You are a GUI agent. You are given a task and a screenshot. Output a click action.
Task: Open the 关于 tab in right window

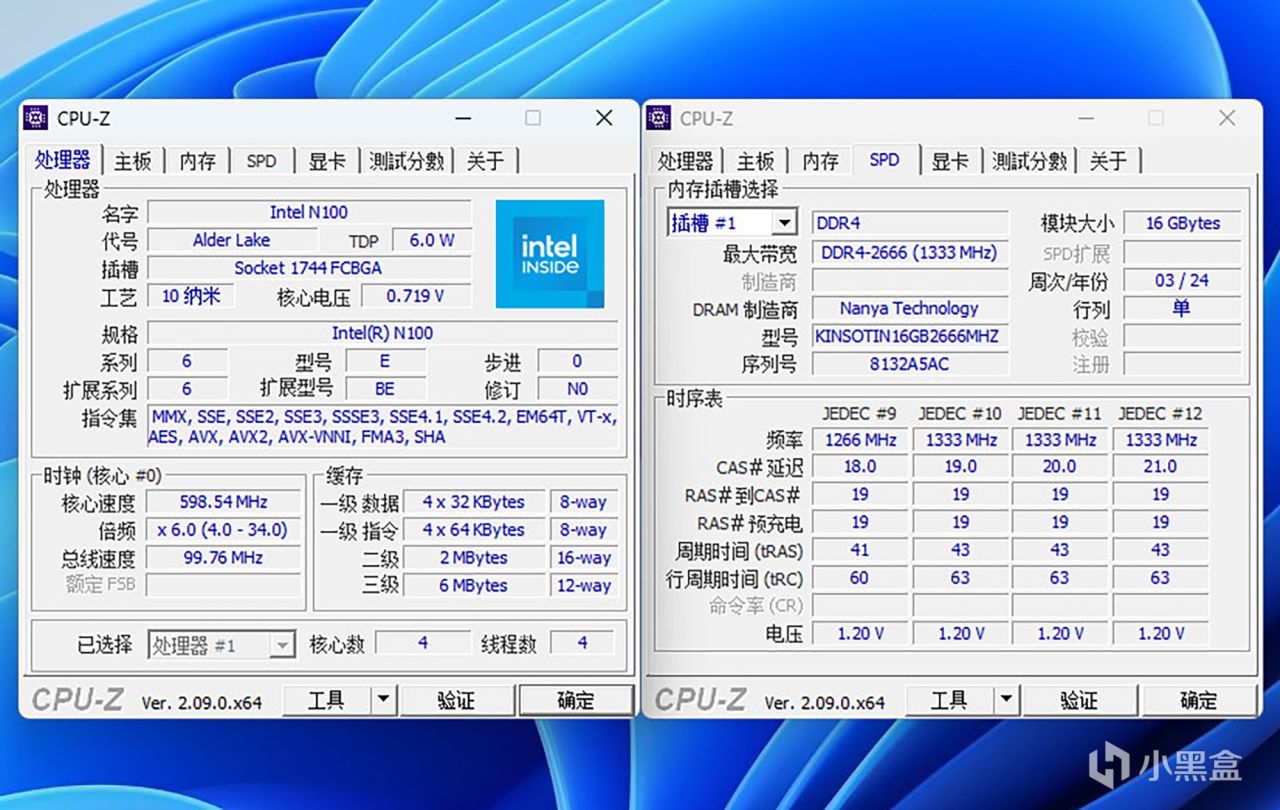pyautogui.click(x=1109, y=161)
